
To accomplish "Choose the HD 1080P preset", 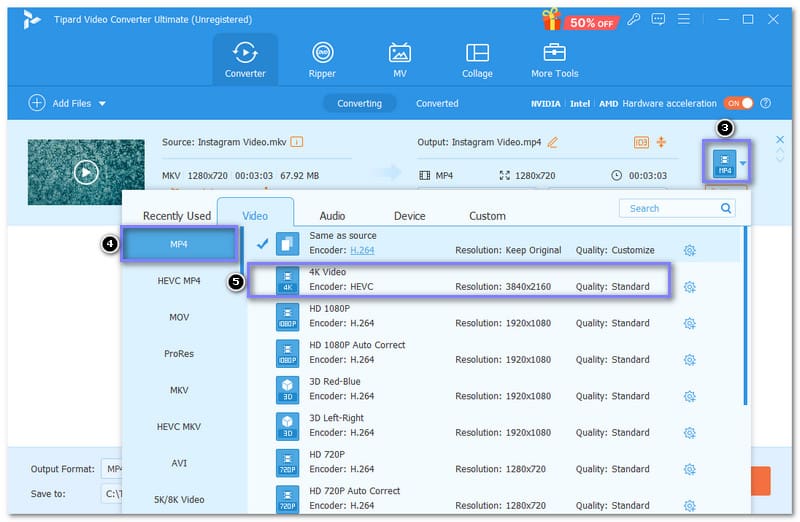I will [492, 316].
